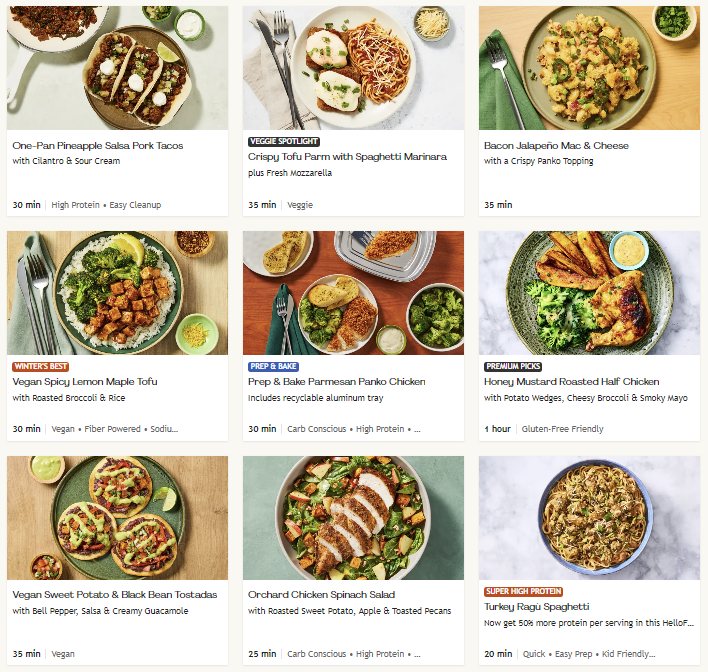
Task: Select the Vegan Spicy Lemon Maple Tofu title
Action: (85, 382)
